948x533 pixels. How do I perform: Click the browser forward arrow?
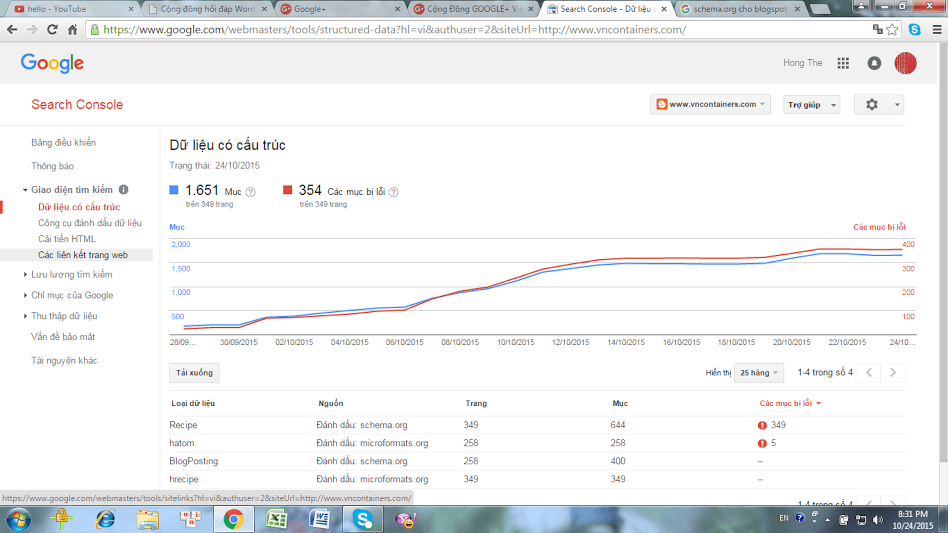pos(32,29)
